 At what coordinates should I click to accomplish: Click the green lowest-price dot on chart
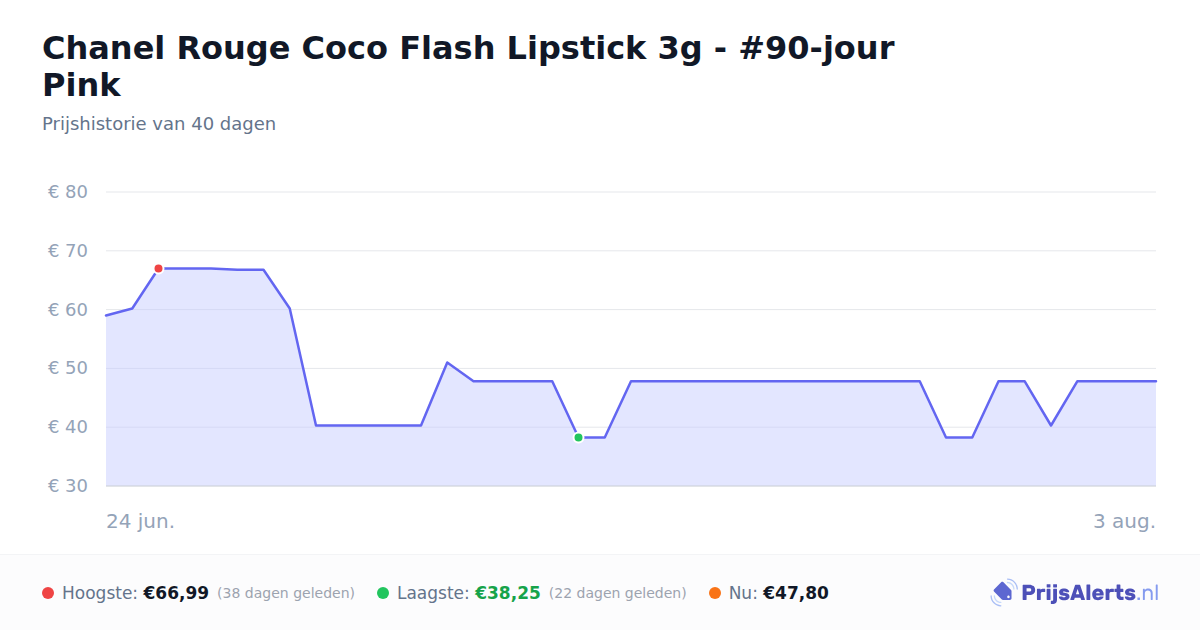tap(578, 438)
